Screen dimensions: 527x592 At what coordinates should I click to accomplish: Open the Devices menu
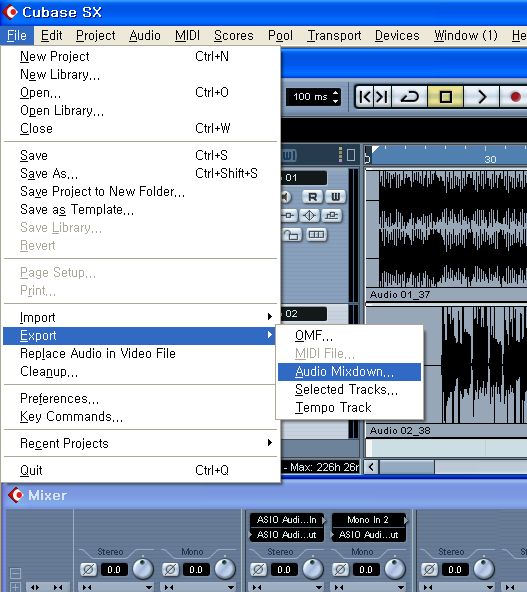tap(397, 35)
